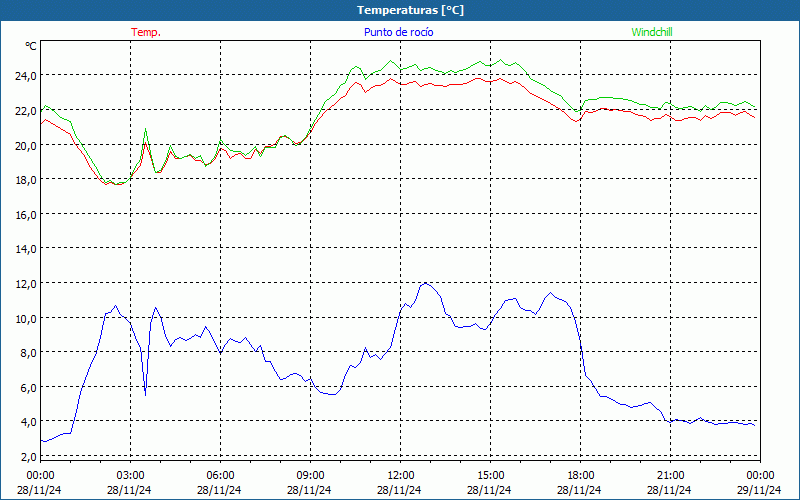Click the '22,0' y-axis value
The height and width of the screenshot is (500, 800).
[26, 111]
